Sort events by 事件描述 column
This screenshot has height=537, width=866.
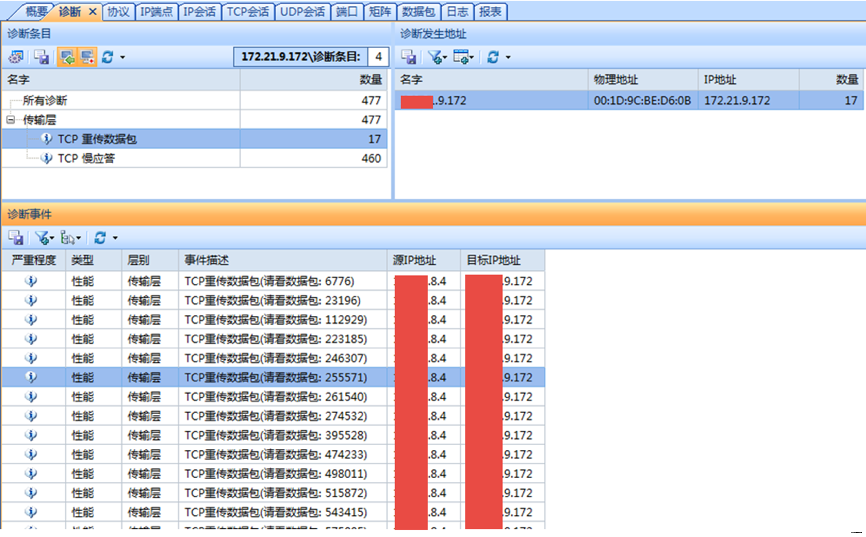tap(283, 260)
